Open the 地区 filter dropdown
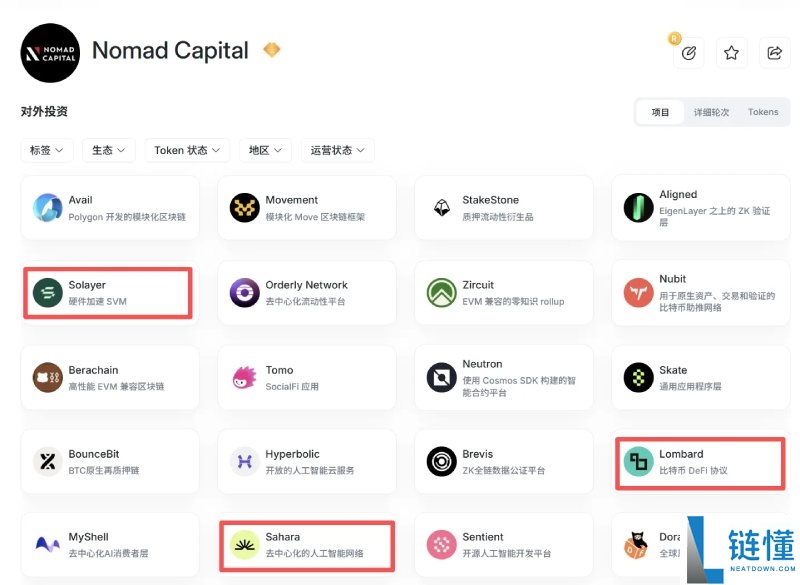Image resolution: width=800 pixels, height=585 pixels. pos(265,150)
